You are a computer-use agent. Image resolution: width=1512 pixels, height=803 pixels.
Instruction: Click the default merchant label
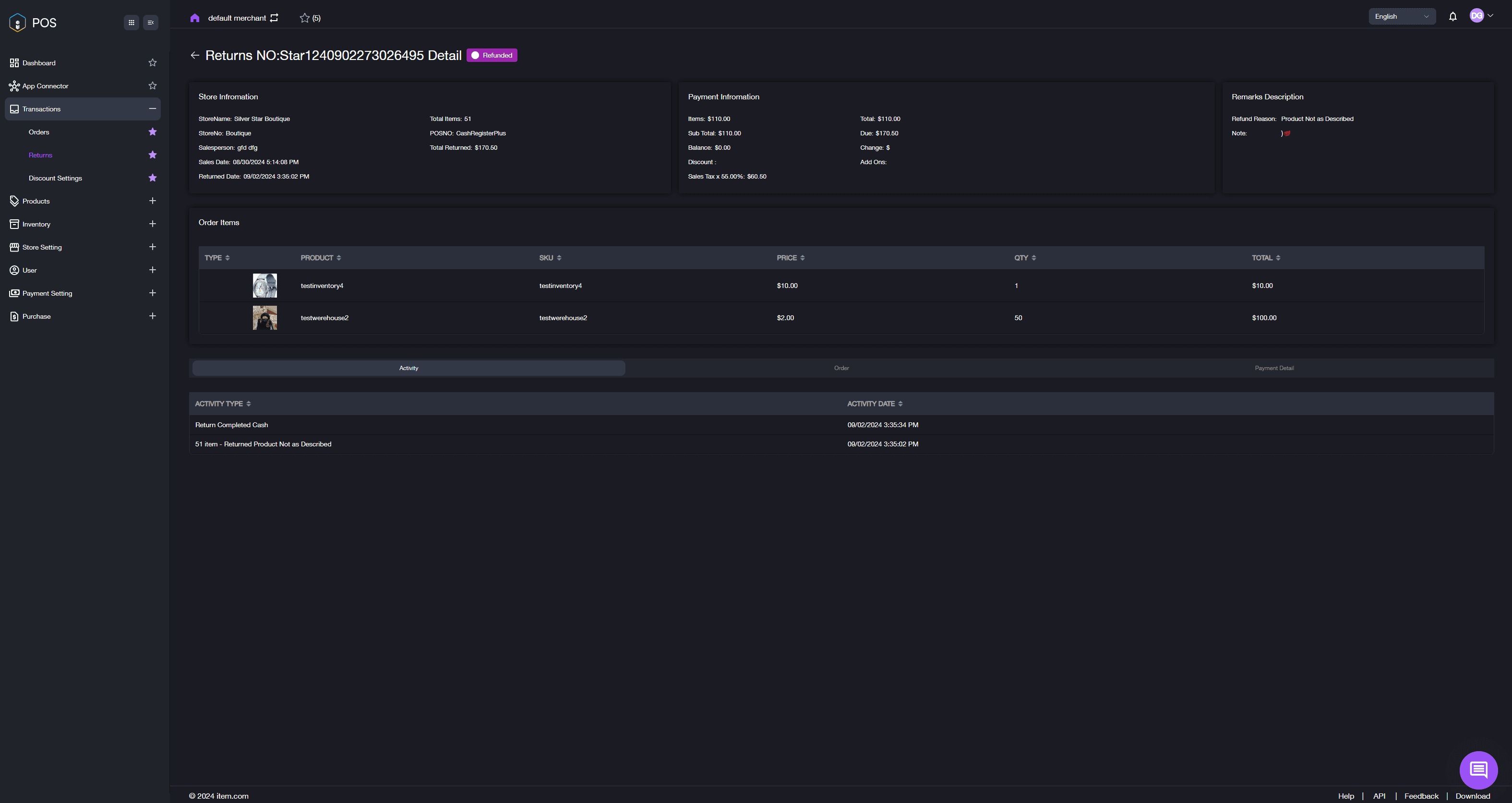(x=237, y=18)
